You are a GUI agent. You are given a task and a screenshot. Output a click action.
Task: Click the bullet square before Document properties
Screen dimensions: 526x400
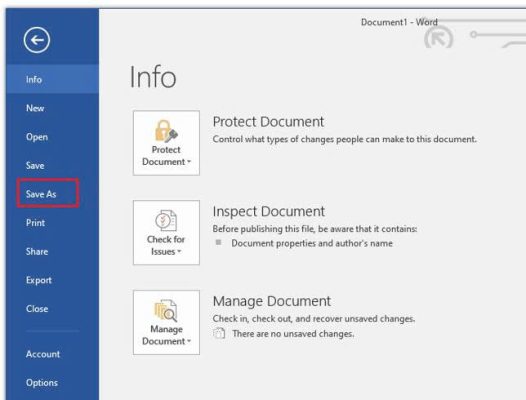pos(218,242)
